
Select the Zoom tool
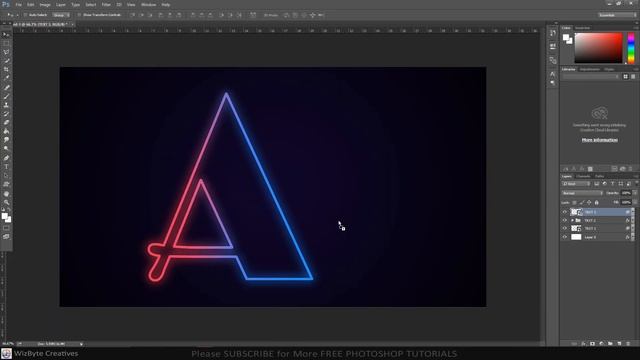point(6,202)
